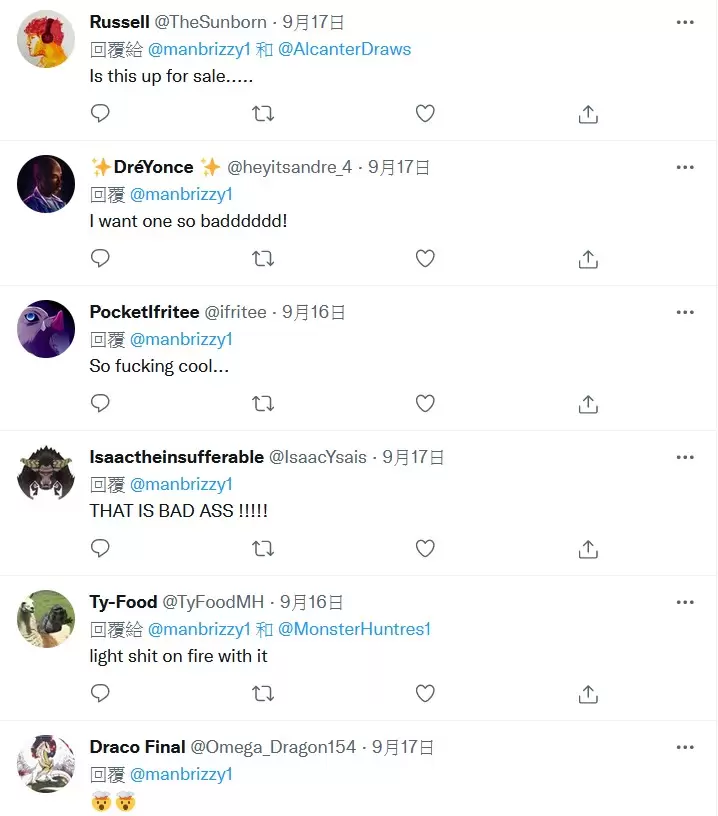The image size is (718, 816).
Task: Click the retweet icon on Russell's tweet
Action: click(262, 113)
